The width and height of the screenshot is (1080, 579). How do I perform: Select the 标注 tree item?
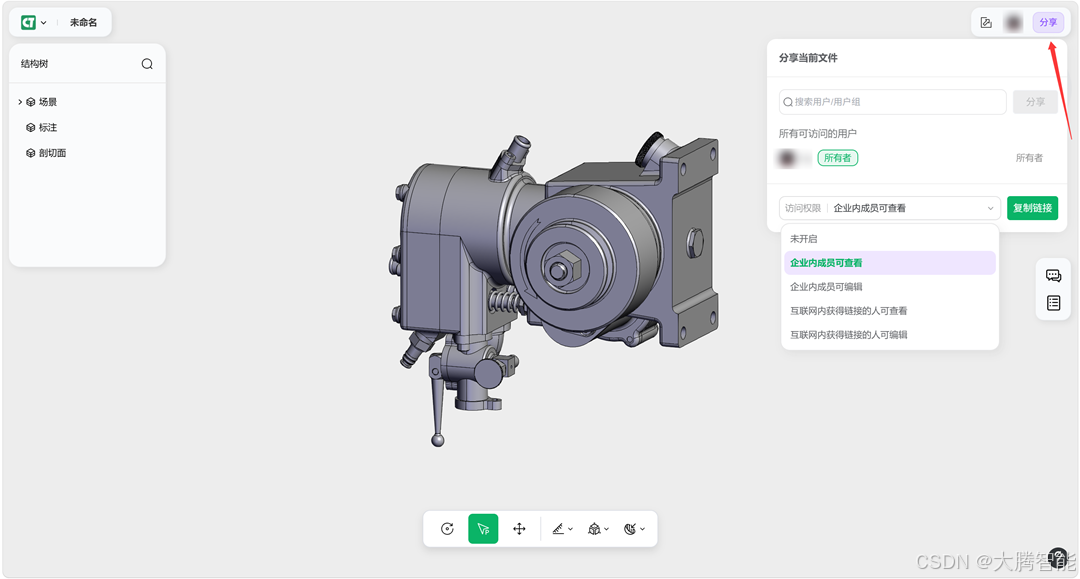pyautogui.click(x=48, y=127)
